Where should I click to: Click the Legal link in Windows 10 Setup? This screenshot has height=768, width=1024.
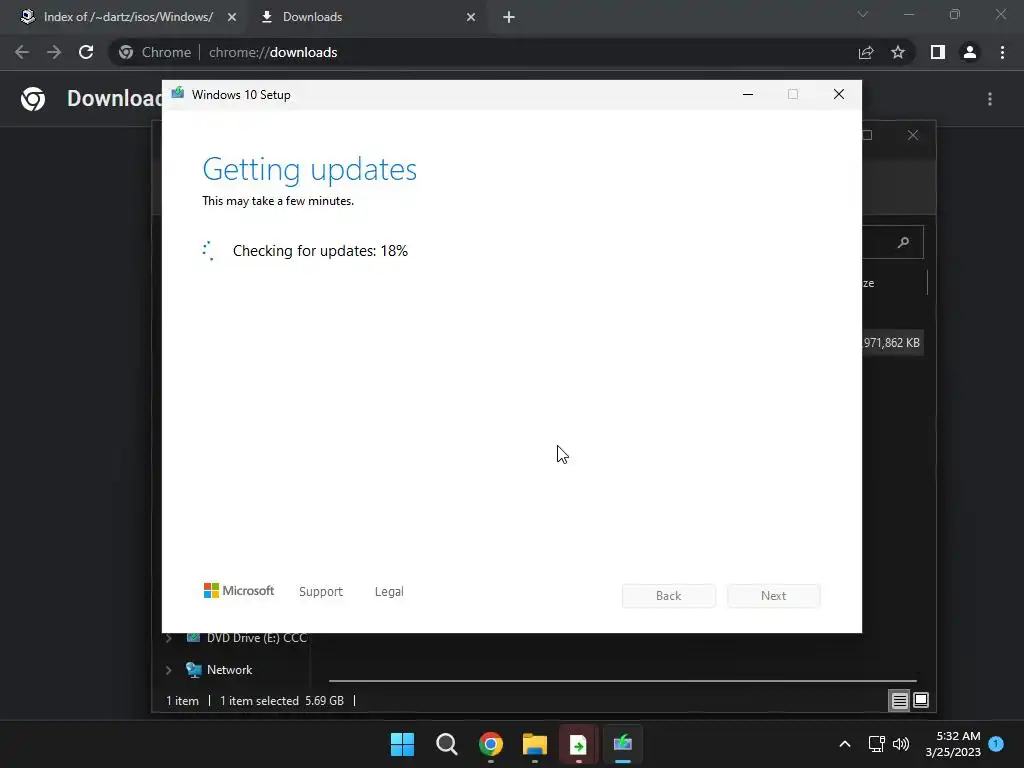(389, 592)
